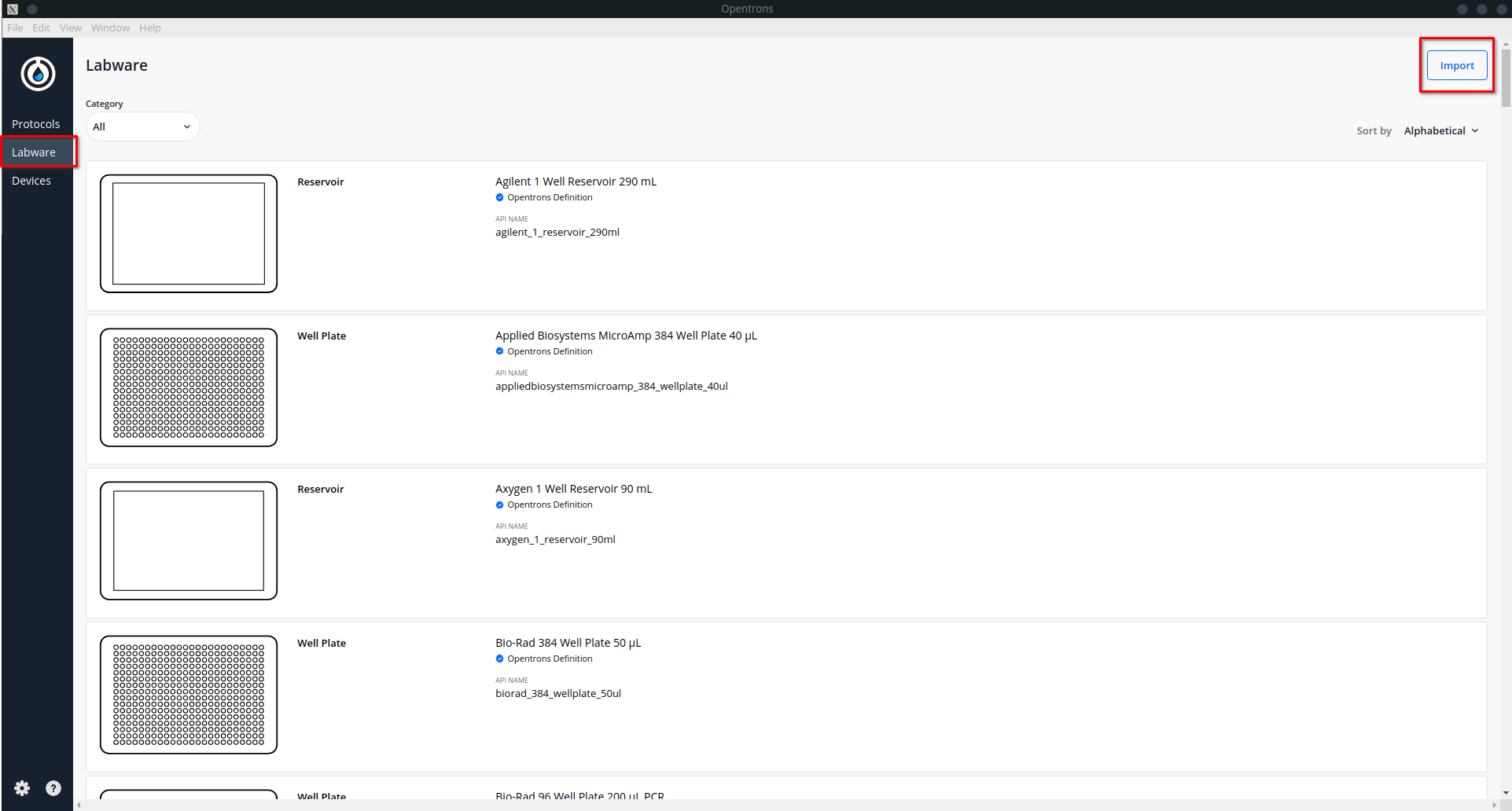Click the vertical scrollbar down arrow

coord(1505,794)
